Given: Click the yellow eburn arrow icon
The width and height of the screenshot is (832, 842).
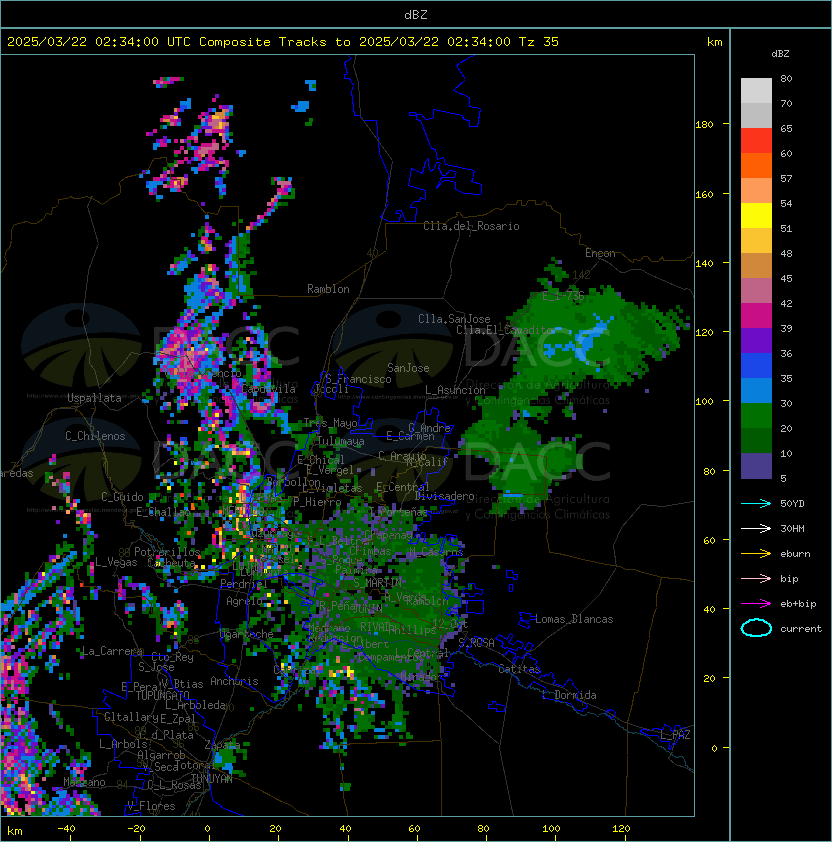Looking at the screenshot, I should (756, 554).
